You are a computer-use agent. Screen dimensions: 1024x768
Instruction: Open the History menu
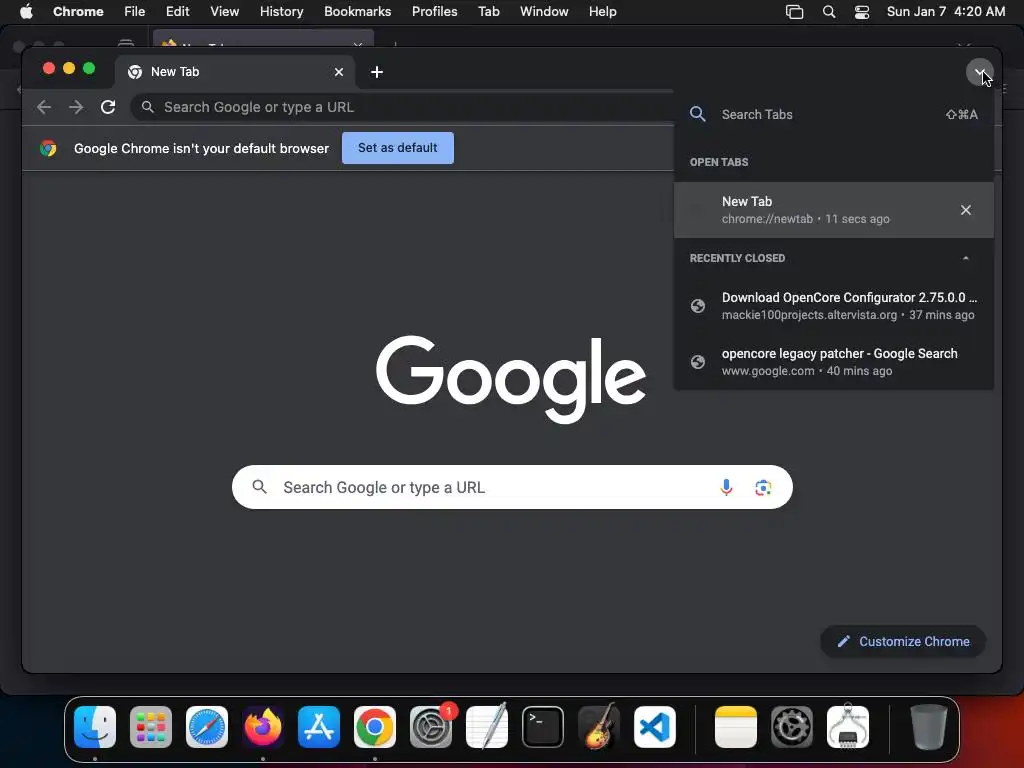point(281,11)
